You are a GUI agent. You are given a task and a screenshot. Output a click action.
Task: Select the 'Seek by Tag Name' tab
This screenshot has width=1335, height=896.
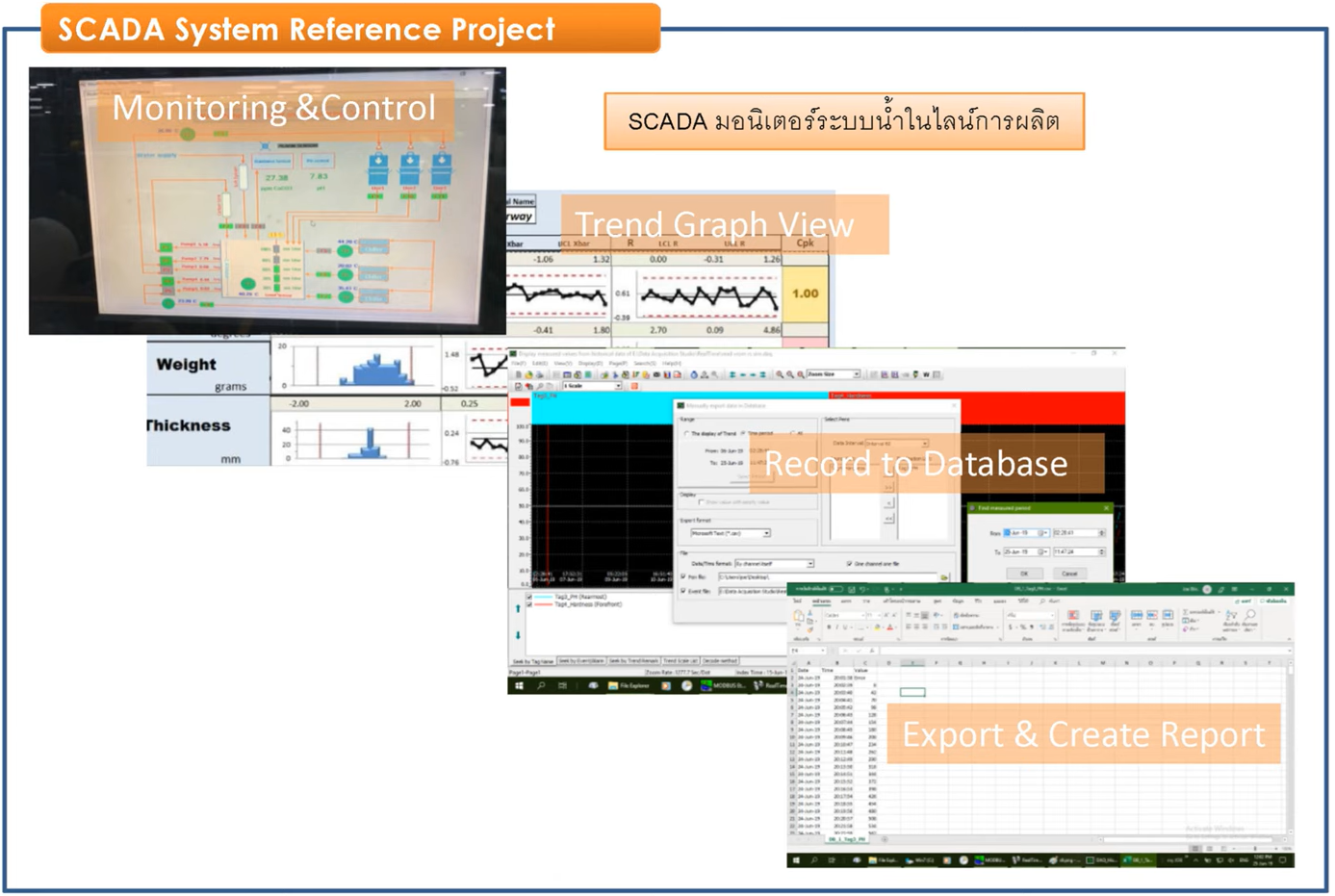pos(533,661)
